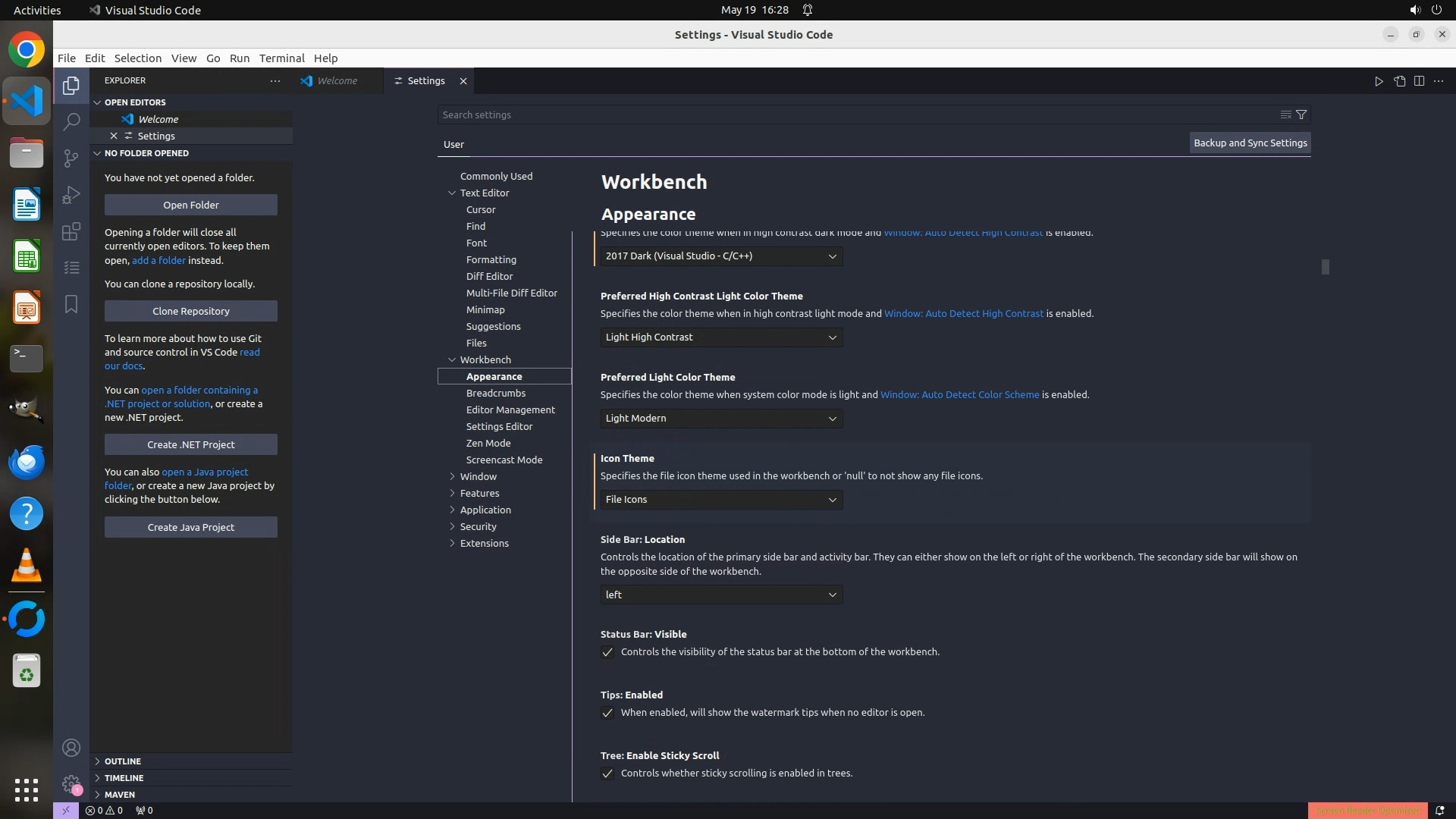The height and width of the screenshot is (819, 1456).
Task: Click the Clone Repository button
Action: 190,311
